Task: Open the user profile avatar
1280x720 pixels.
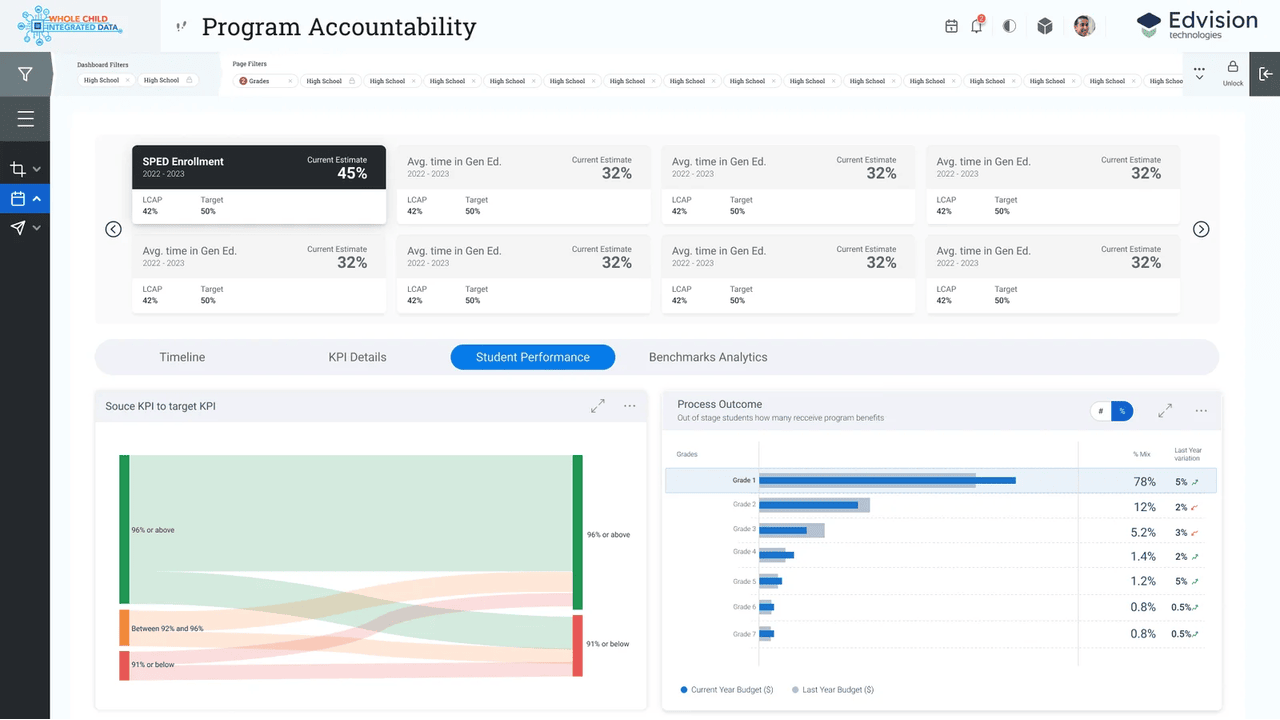Action: pos(1084,26)
